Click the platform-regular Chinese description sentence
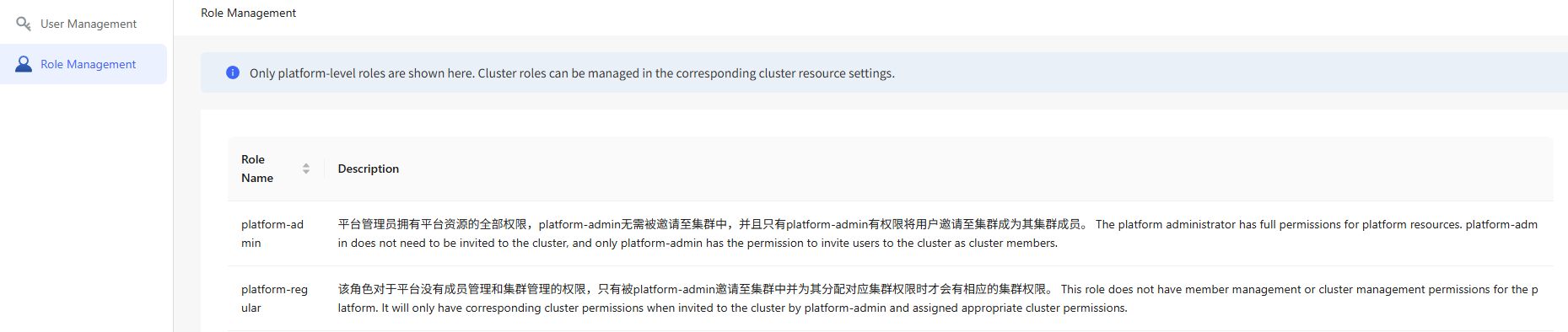 point(696,289)
